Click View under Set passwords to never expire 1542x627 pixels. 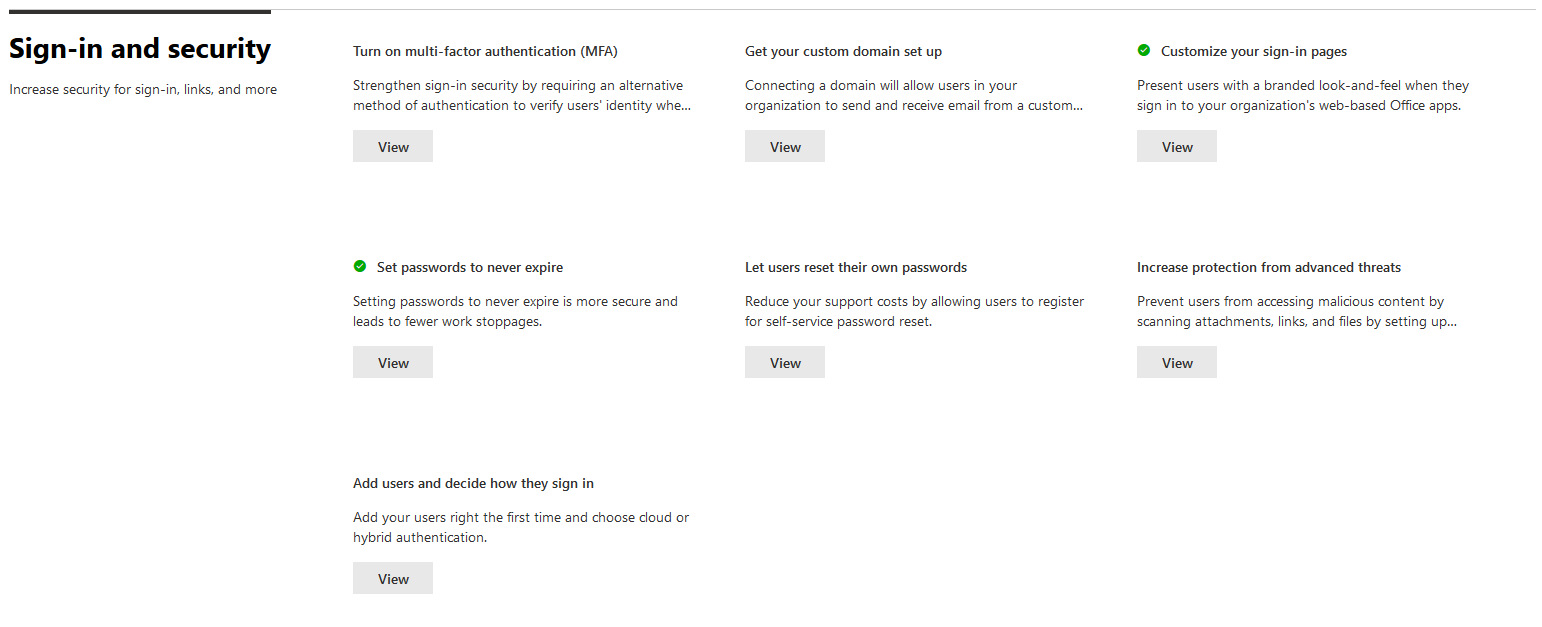(393, 362)
